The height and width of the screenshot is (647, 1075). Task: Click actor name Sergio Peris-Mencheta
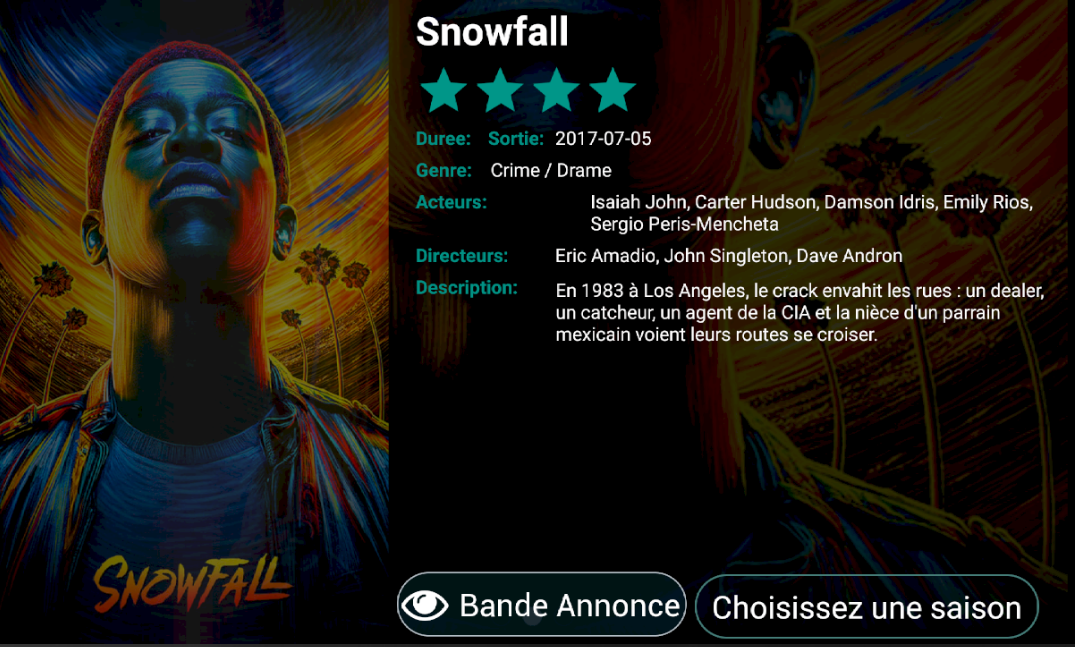tap(684, 224)
